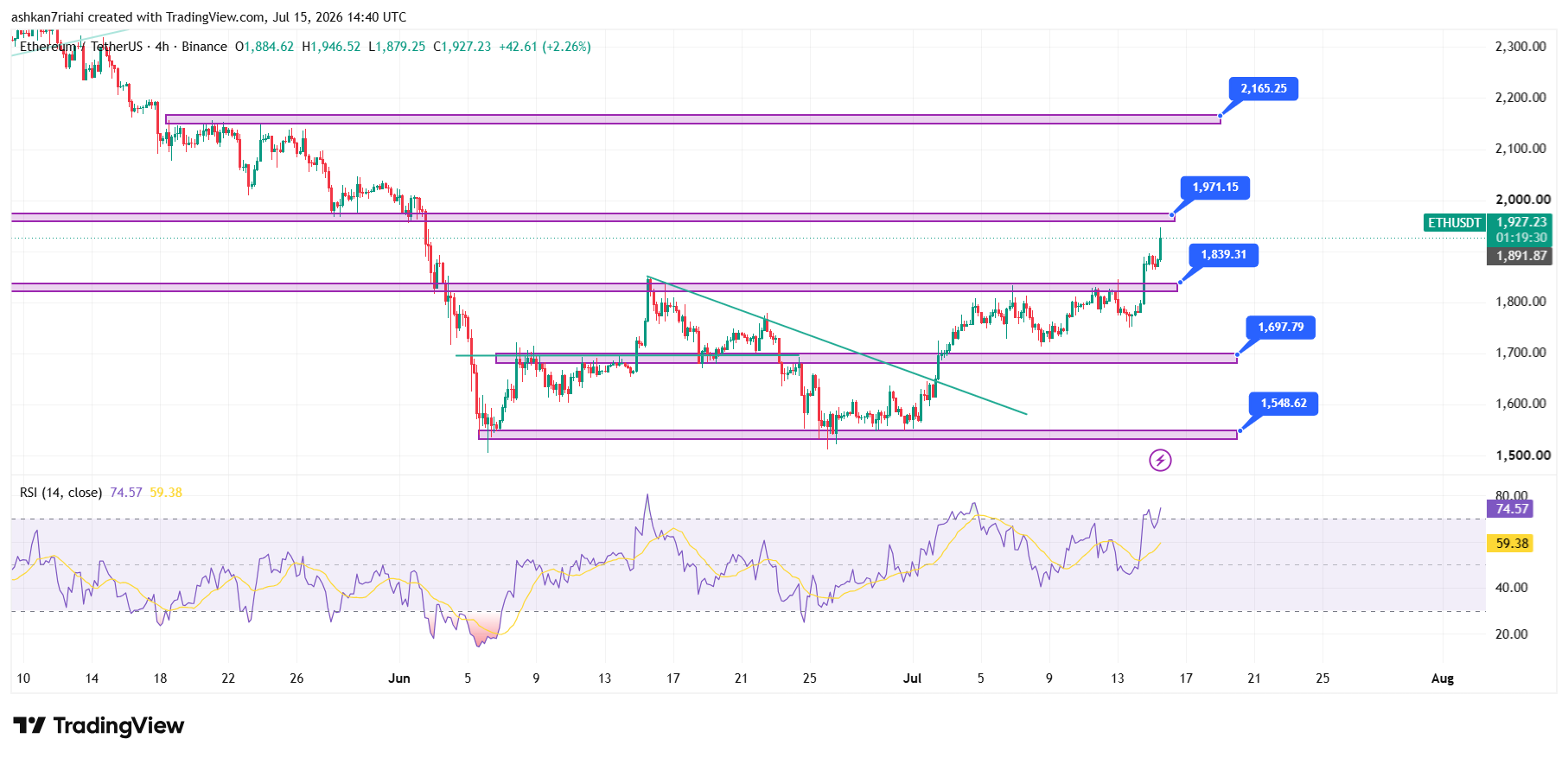1568x758 pixels.
Task: Click the purple lightning bolt event icon
Action: 1160,460
